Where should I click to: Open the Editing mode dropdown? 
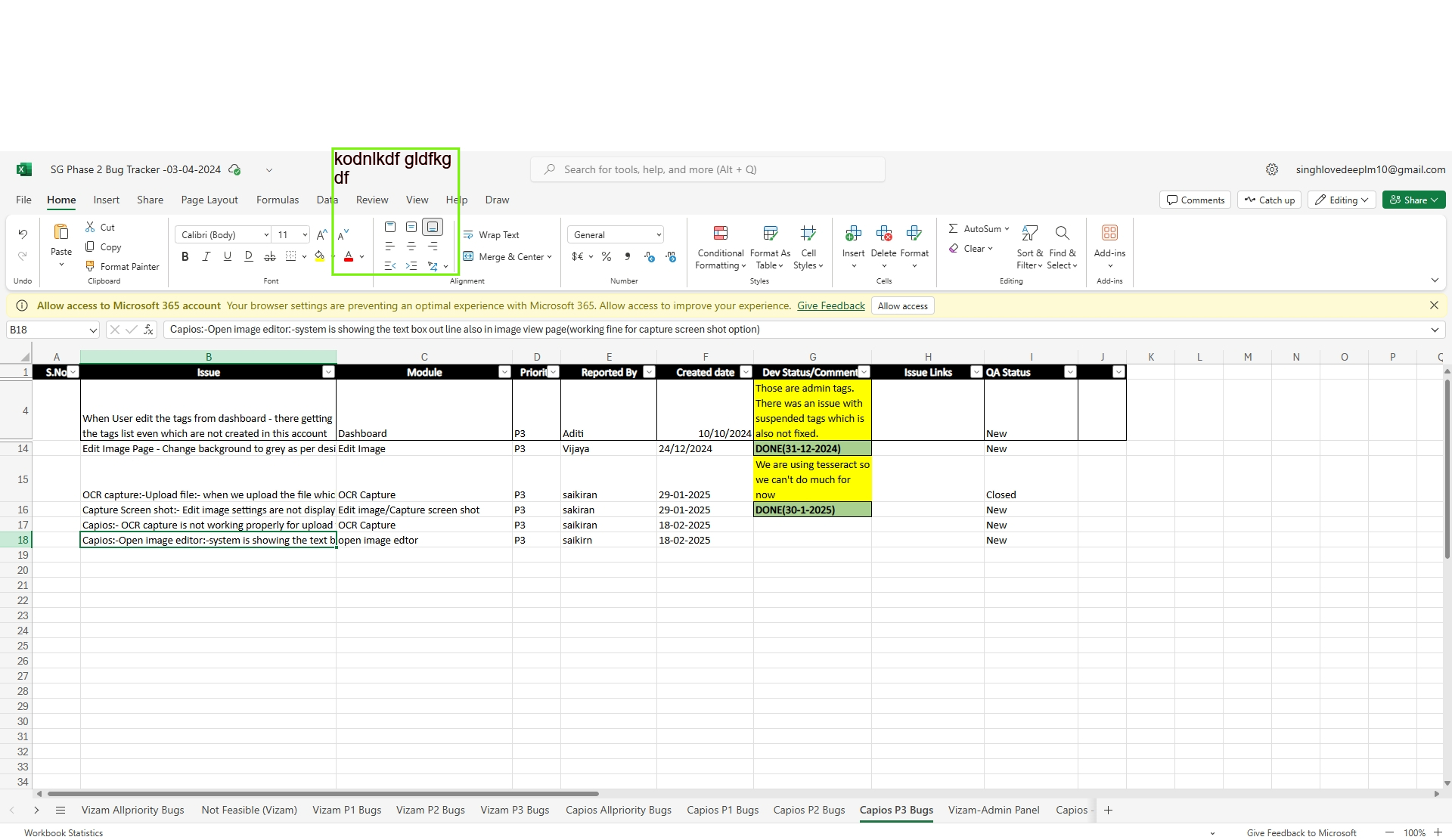point(1342,200)
